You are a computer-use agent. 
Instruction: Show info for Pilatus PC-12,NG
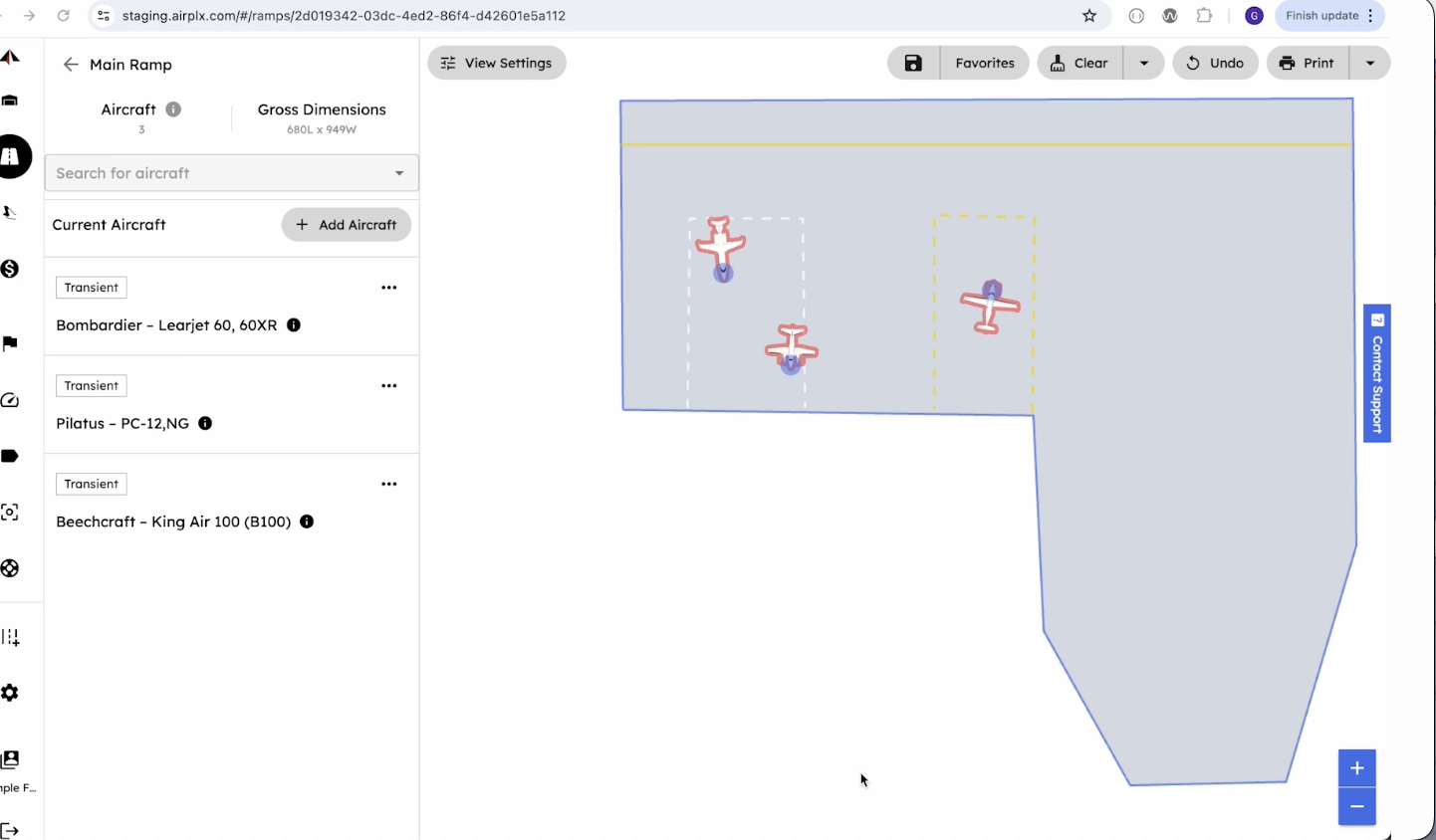pos(205,423)
